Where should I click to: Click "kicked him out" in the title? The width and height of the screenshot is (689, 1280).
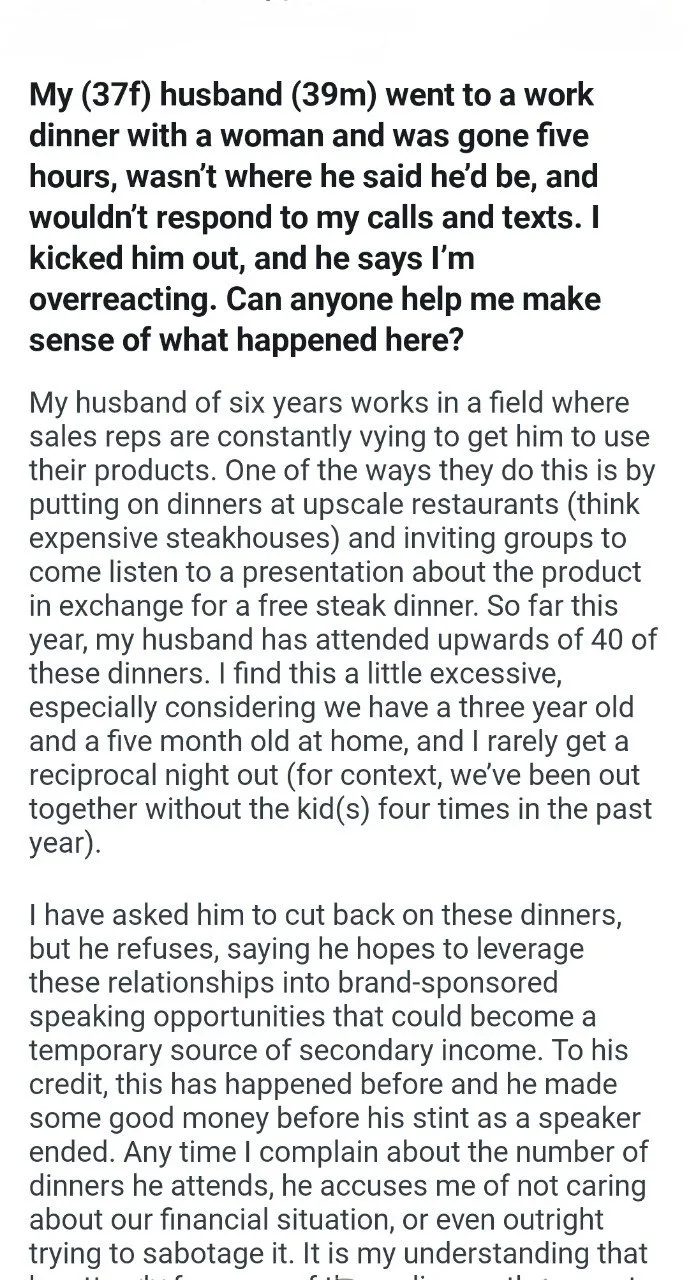tap(137, 258)
